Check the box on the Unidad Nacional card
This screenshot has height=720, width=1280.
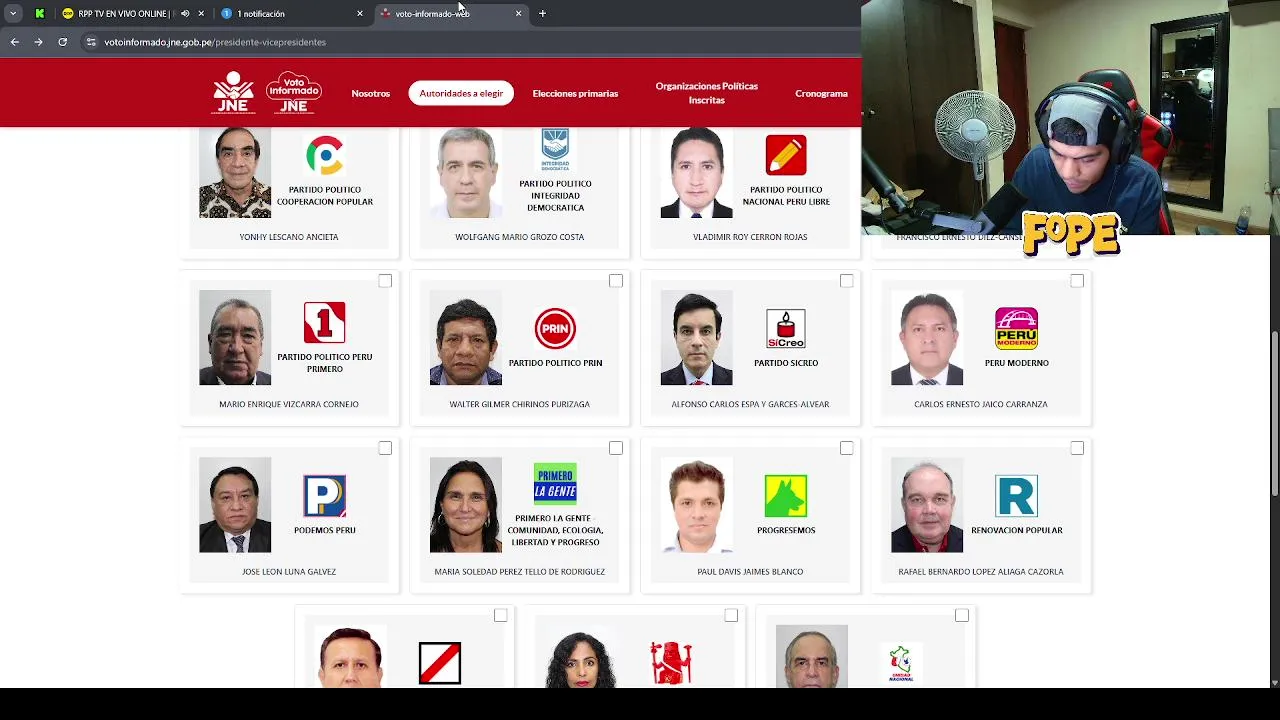[x=962, y=615]
